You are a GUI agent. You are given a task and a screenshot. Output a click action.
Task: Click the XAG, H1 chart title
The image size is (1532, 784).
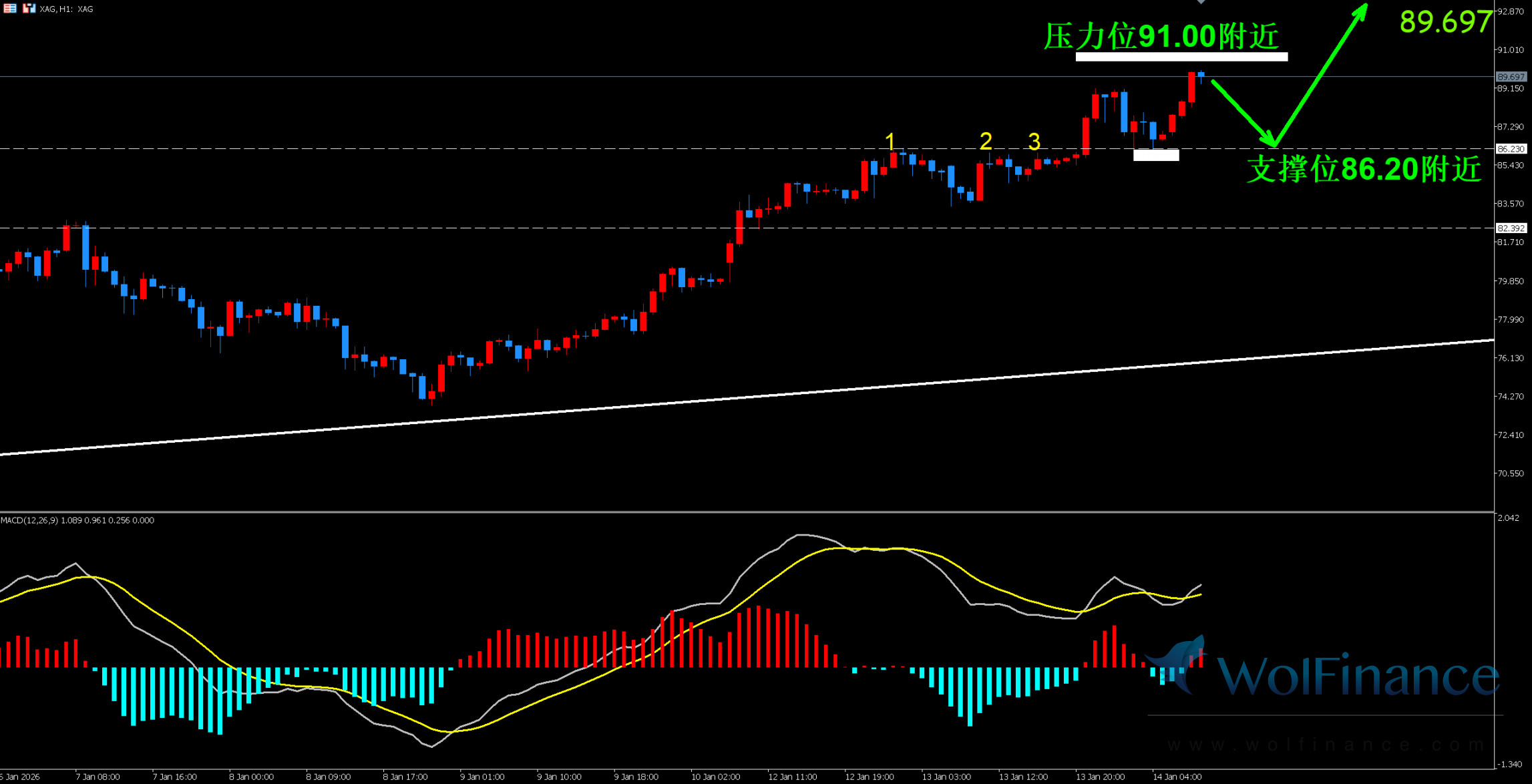tap(66, 9)
